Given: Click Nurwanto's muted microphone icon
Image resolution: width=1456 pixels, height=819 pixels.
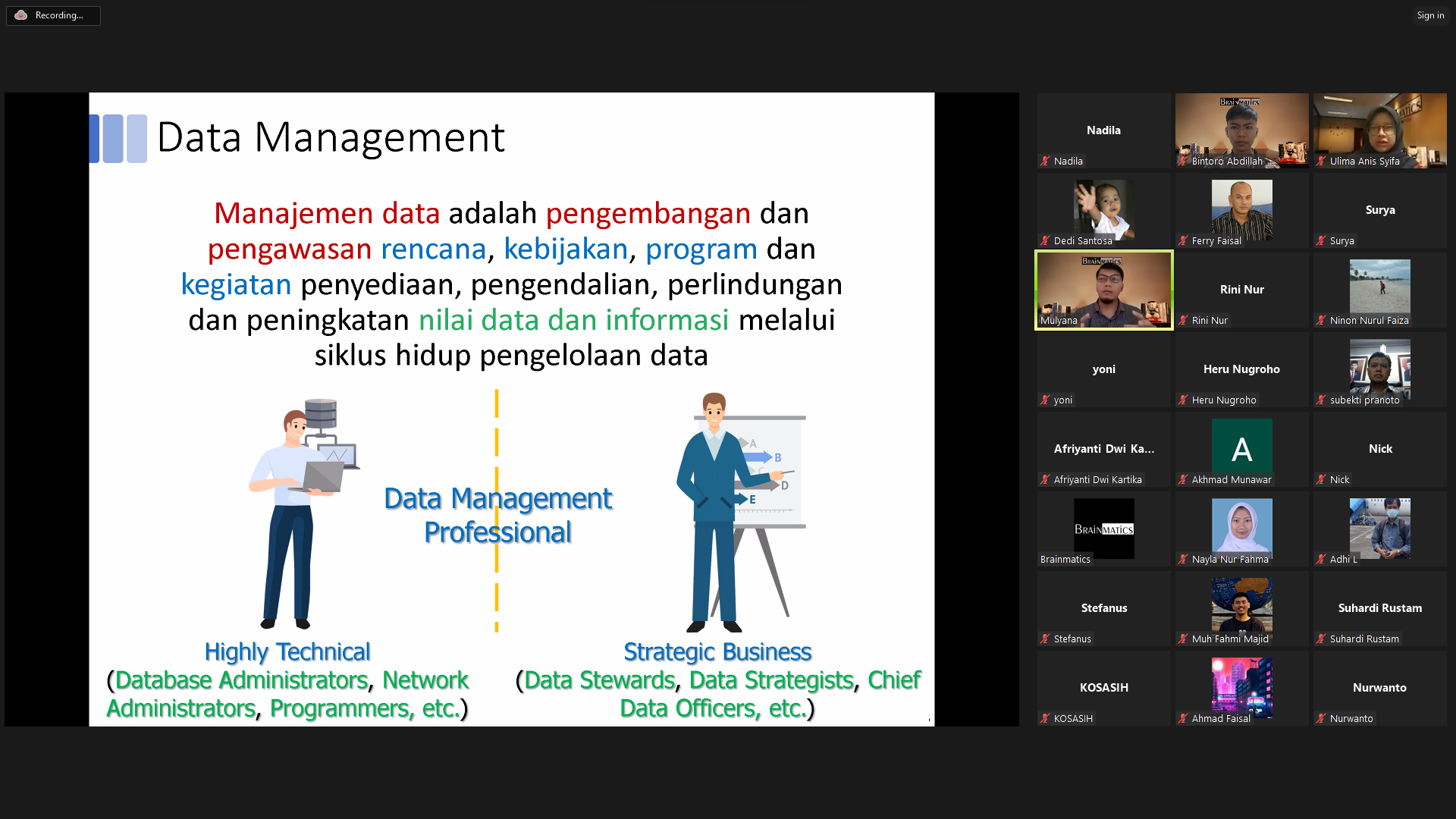Looking at the screenshot, I should (1321, 719).
